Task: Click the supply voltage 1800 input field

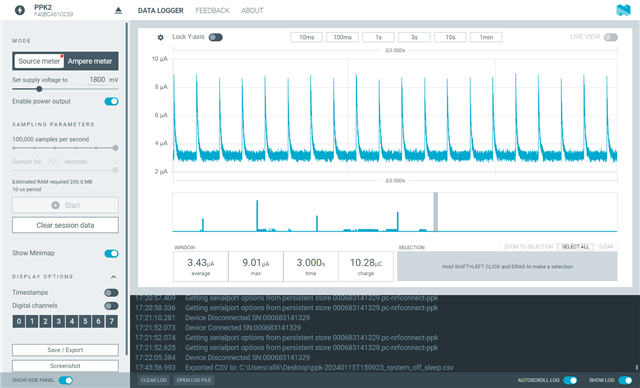Action: pos(97,80)
